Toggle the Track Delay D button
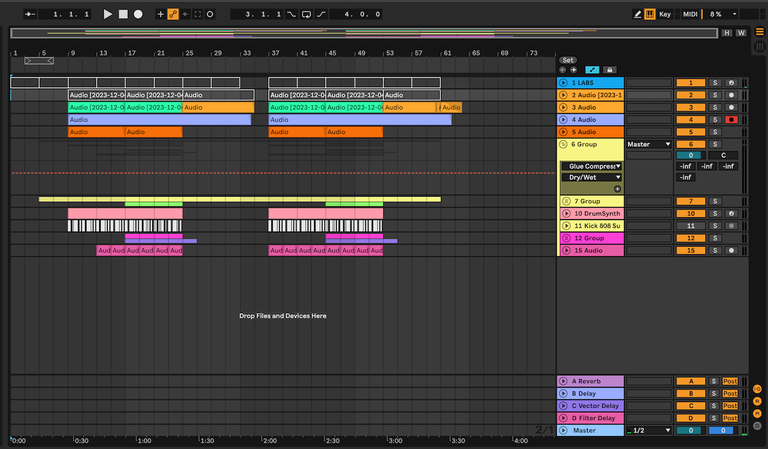768x449 pixels. [x=757, y=425]
